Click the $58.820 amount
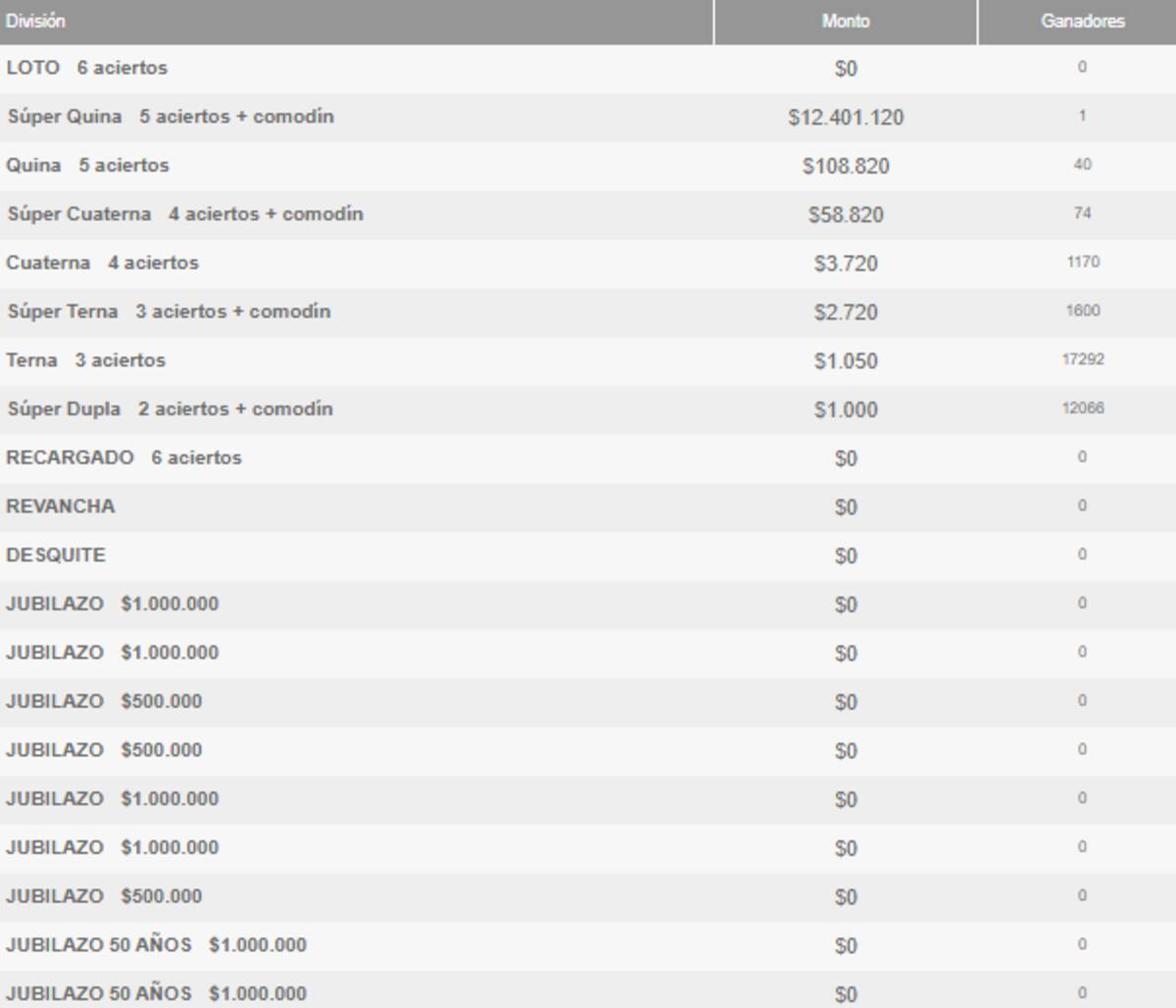The width and height of the screenshot is (1176, 1008). (x=846, y=215)
